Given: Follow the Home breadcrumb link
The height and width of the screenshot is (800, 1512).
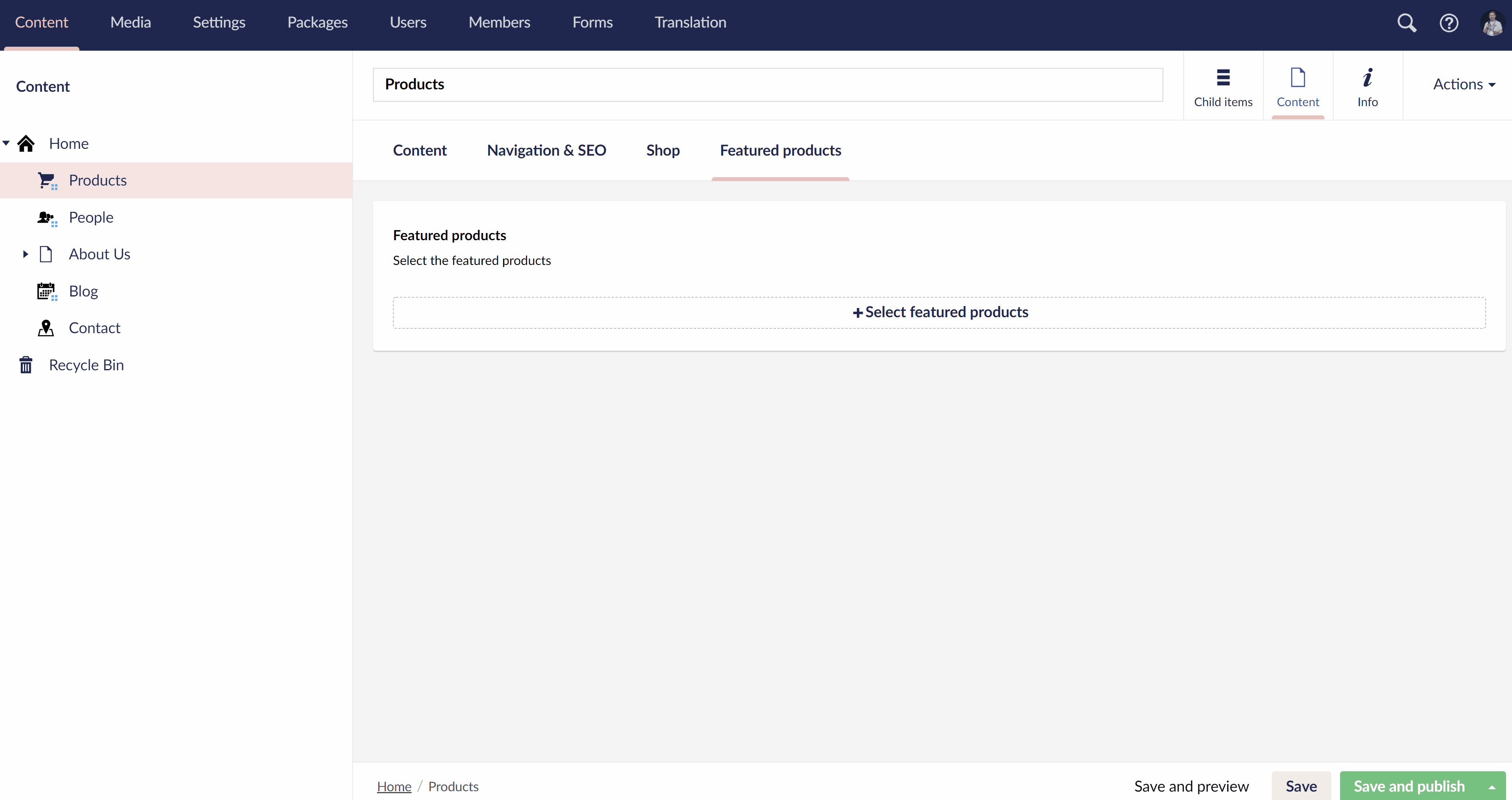Looking at the screenshot, I should coord(394,786).
